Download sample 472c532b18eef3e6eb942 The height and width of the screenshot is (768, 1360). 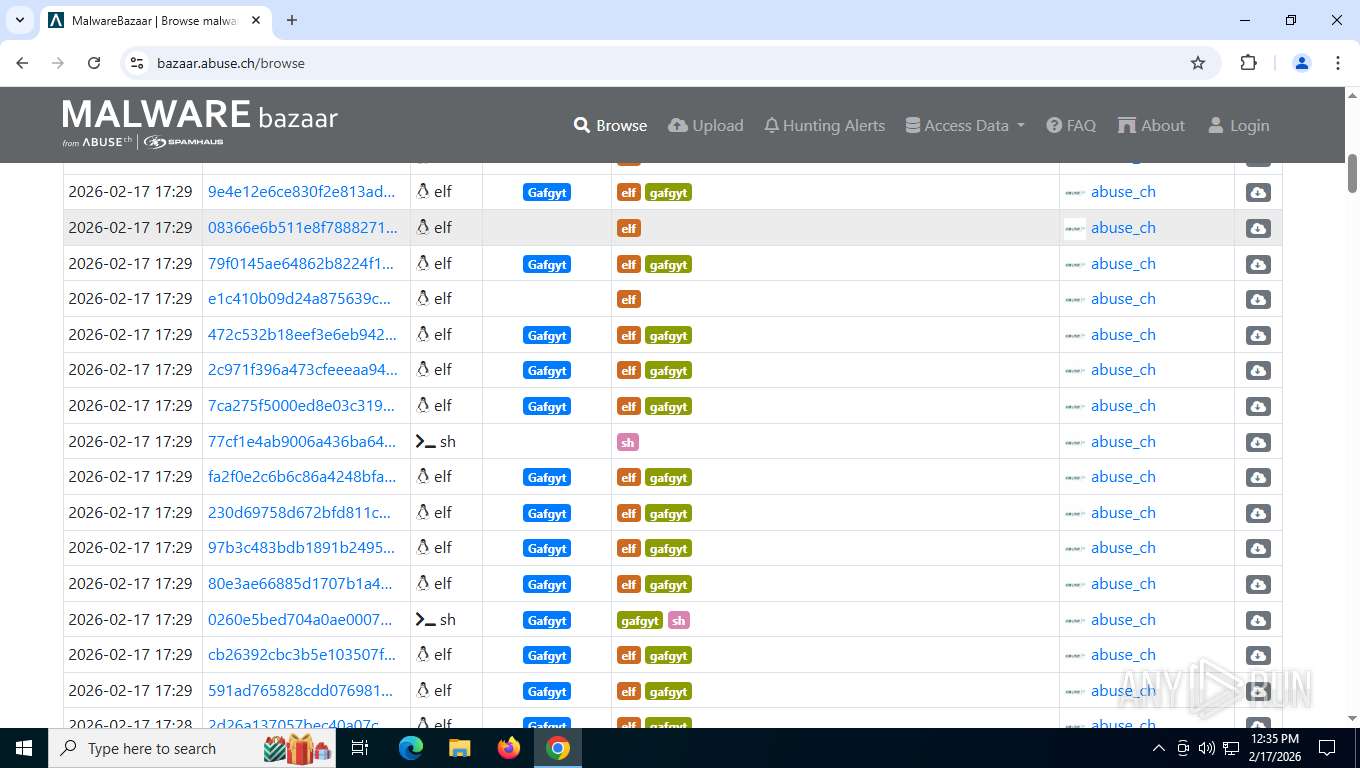[1258, 336]
